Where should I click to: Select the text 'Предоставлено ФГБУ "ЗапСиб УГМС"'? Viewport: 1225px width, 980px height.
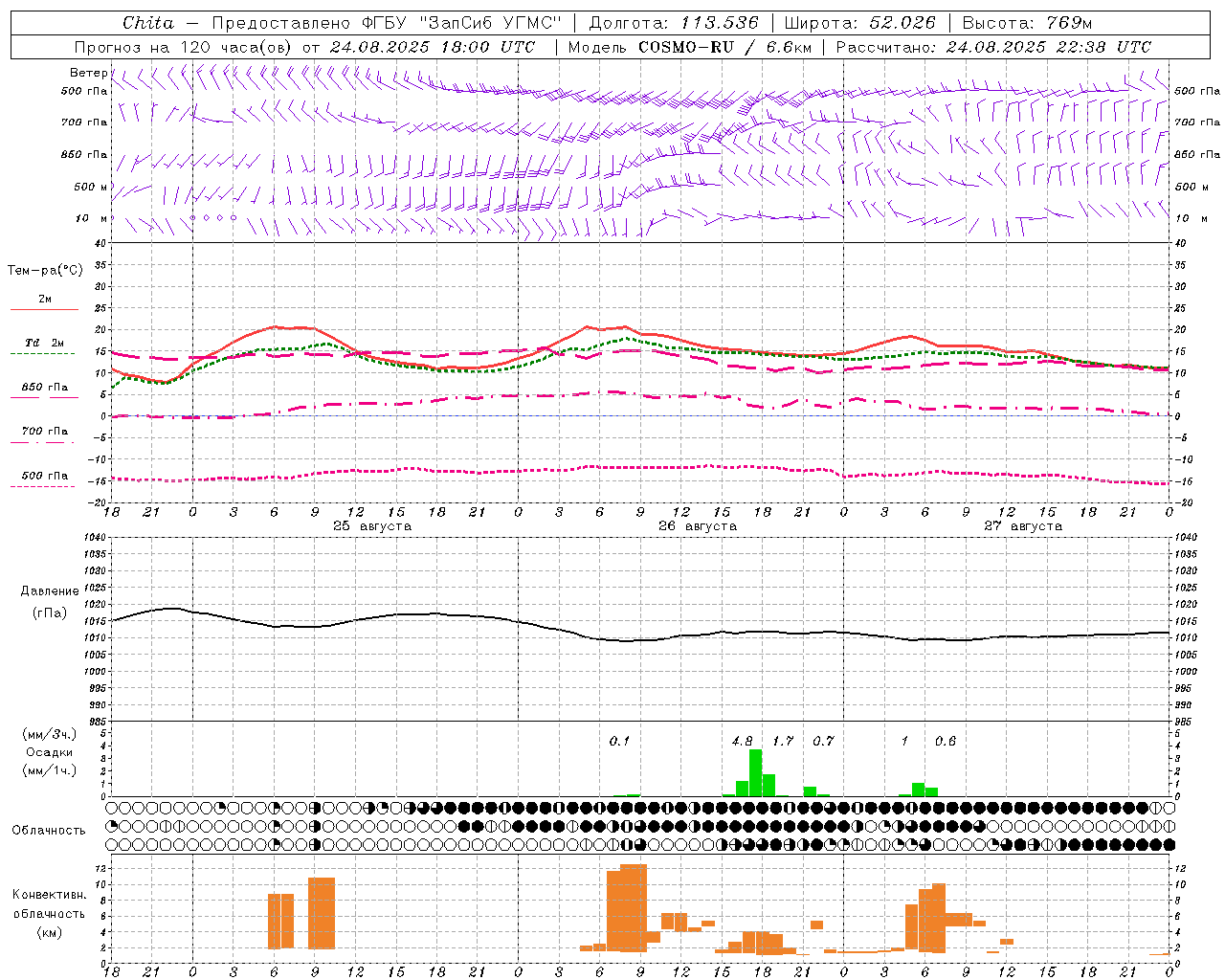pyautogui.click(x=387, y=23)
